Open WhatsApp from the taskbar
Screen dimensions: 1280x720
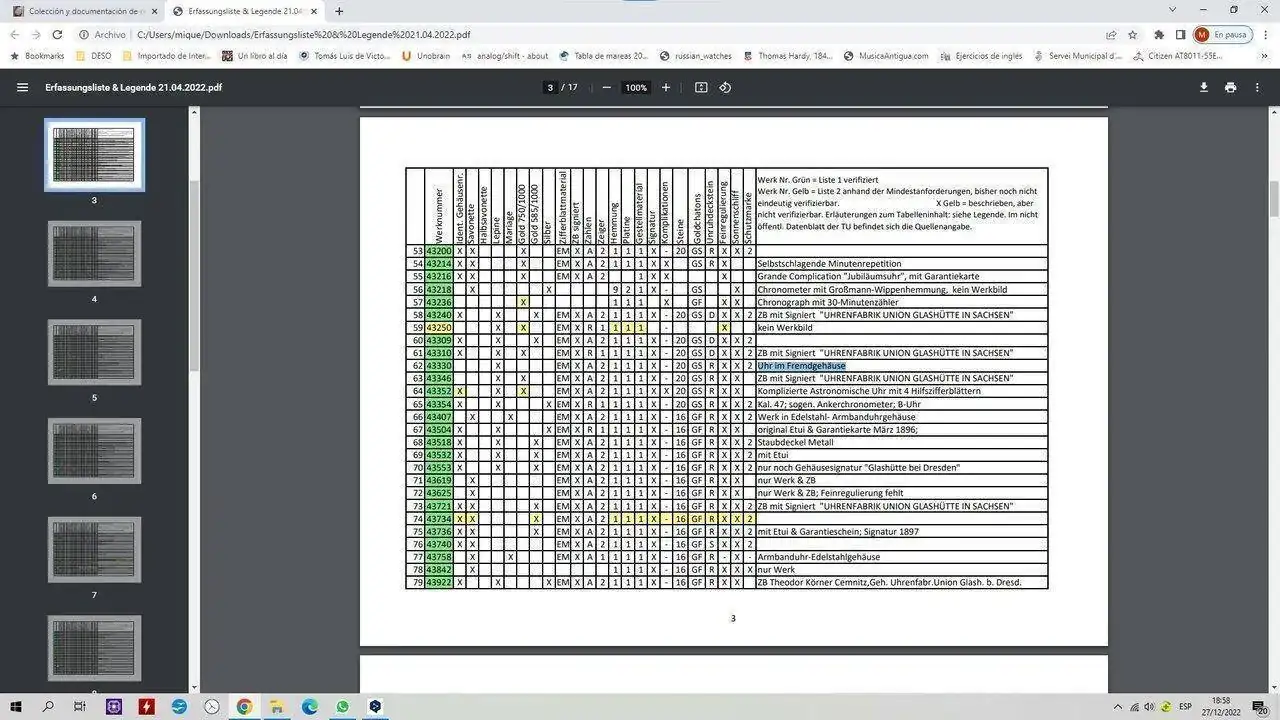[342, 707]
